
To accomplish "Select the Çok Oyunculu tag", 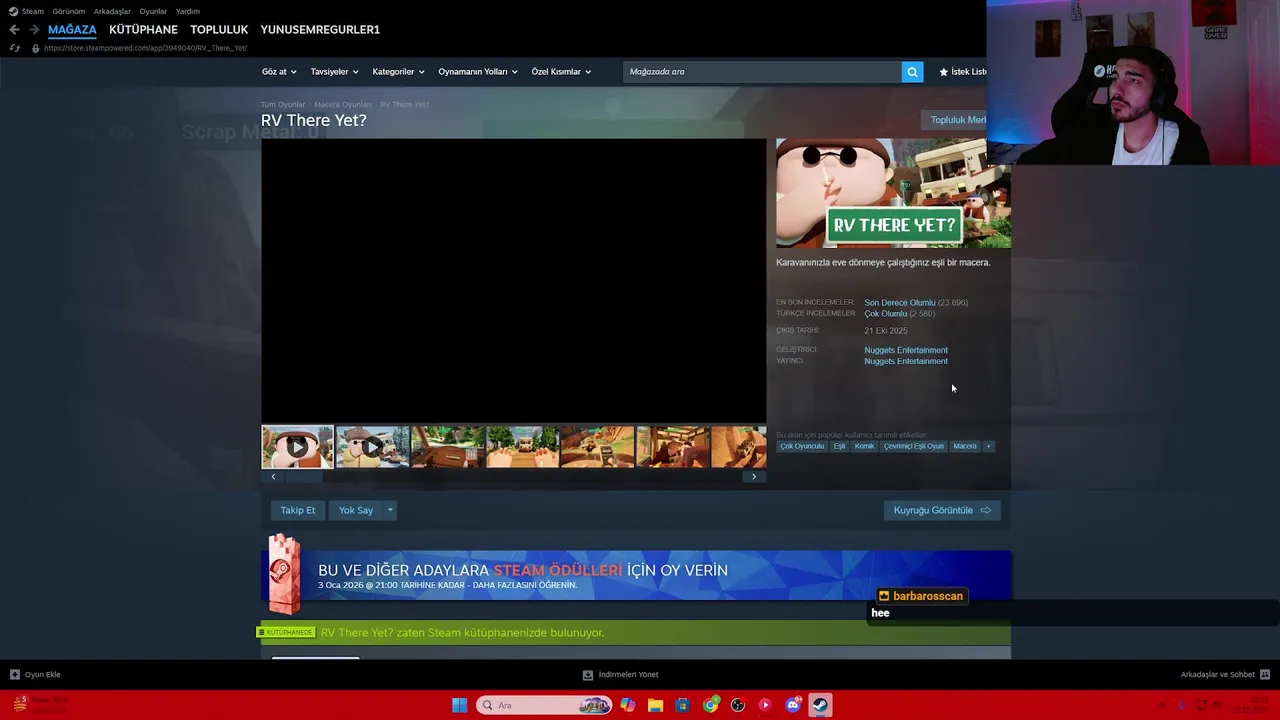I will (x=802, y=446).
